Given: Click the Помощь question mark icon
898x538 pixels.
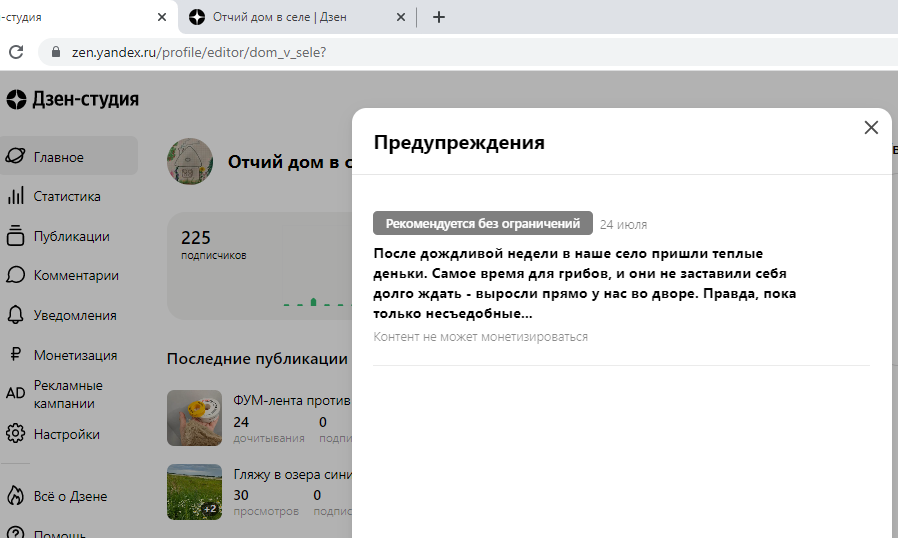Looking at the screenshot, I should (15, 533).
